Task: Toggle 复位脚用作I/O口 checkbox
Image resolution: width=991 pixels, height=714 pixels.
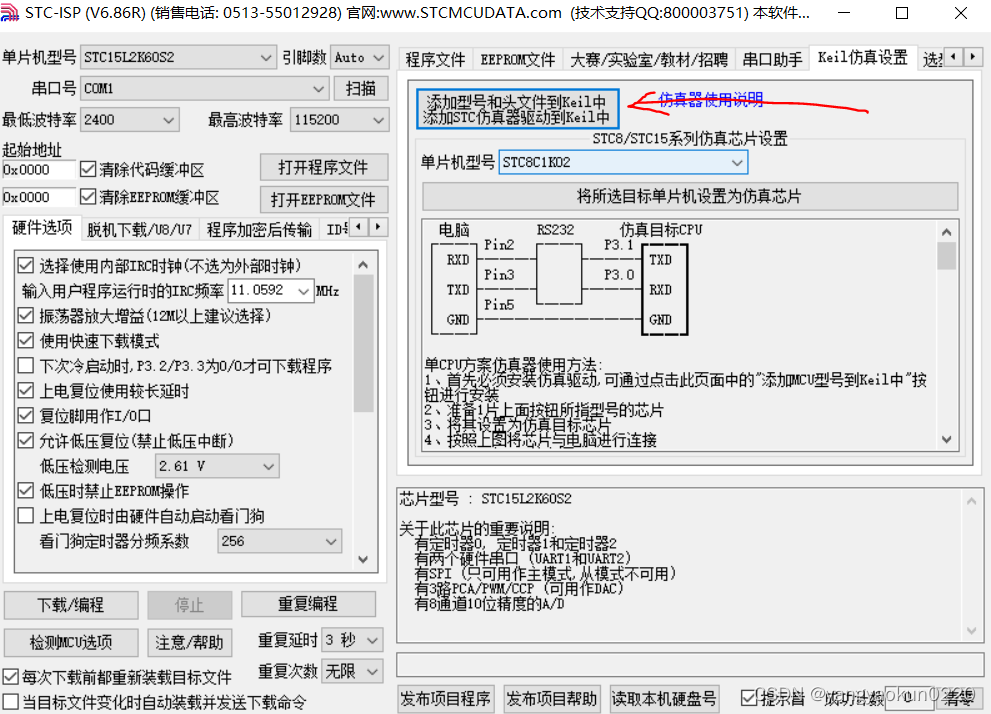Action: click(26, 415)
